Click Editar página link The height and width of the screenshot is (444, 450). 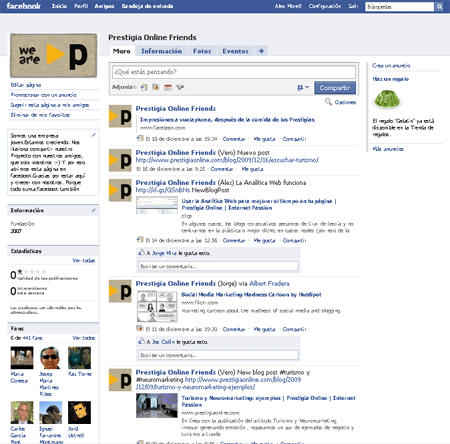pos(26,85)
